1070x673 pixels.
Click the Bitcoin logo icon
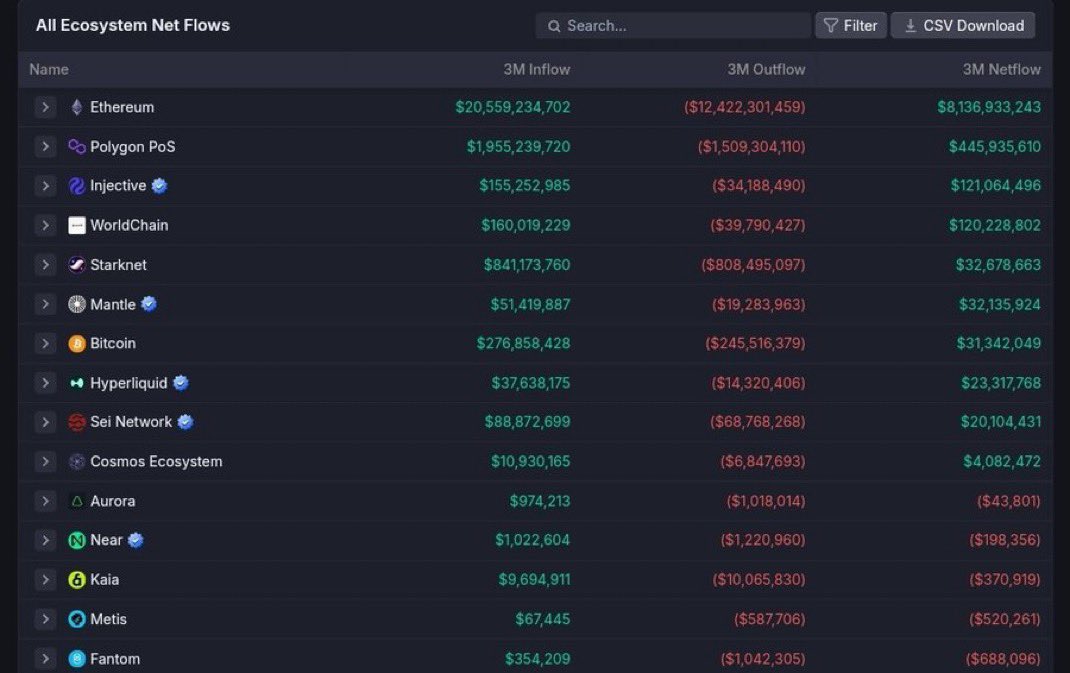coord(76,343)
